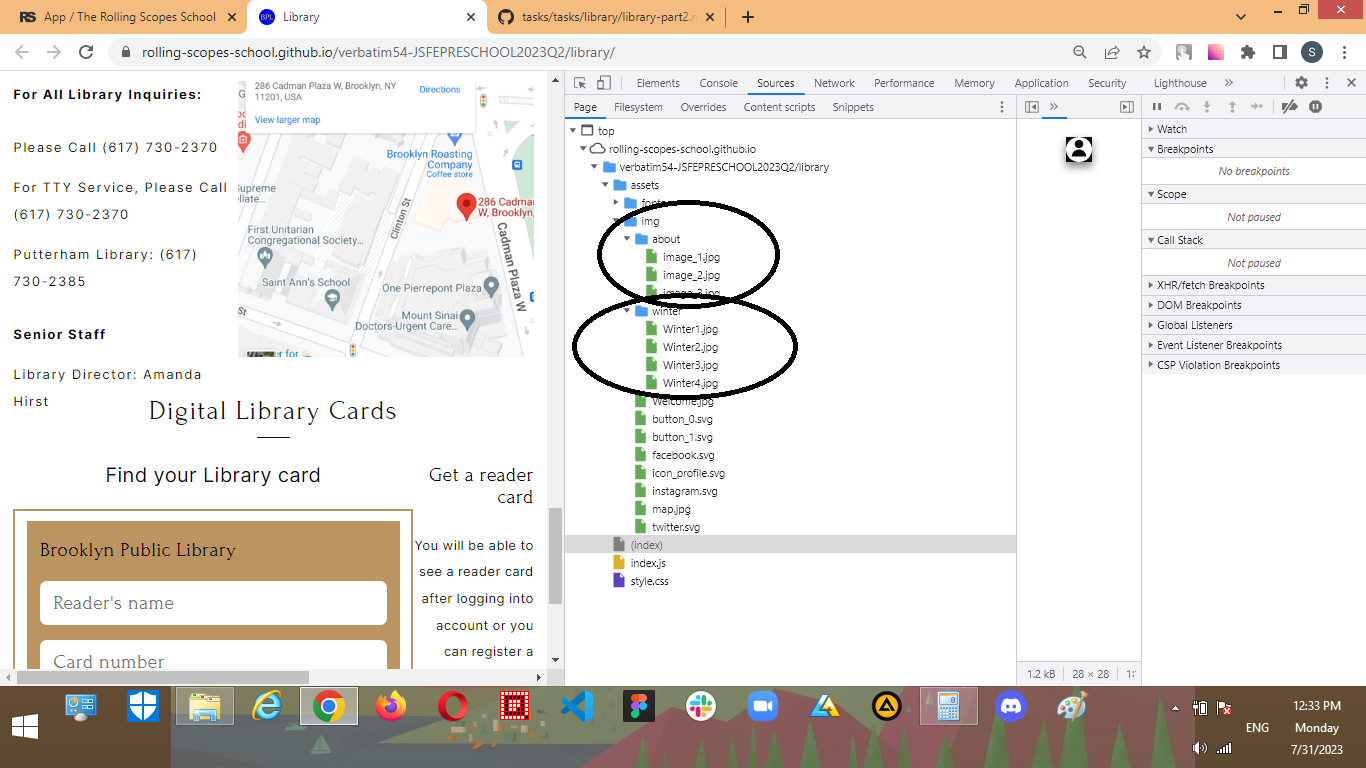Toggle deactivate breakpoints icon

tap(1290, 107)
